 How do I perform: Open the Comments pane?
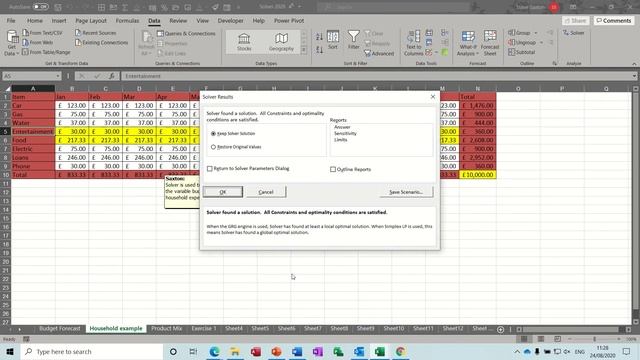[x=614, y=20]
